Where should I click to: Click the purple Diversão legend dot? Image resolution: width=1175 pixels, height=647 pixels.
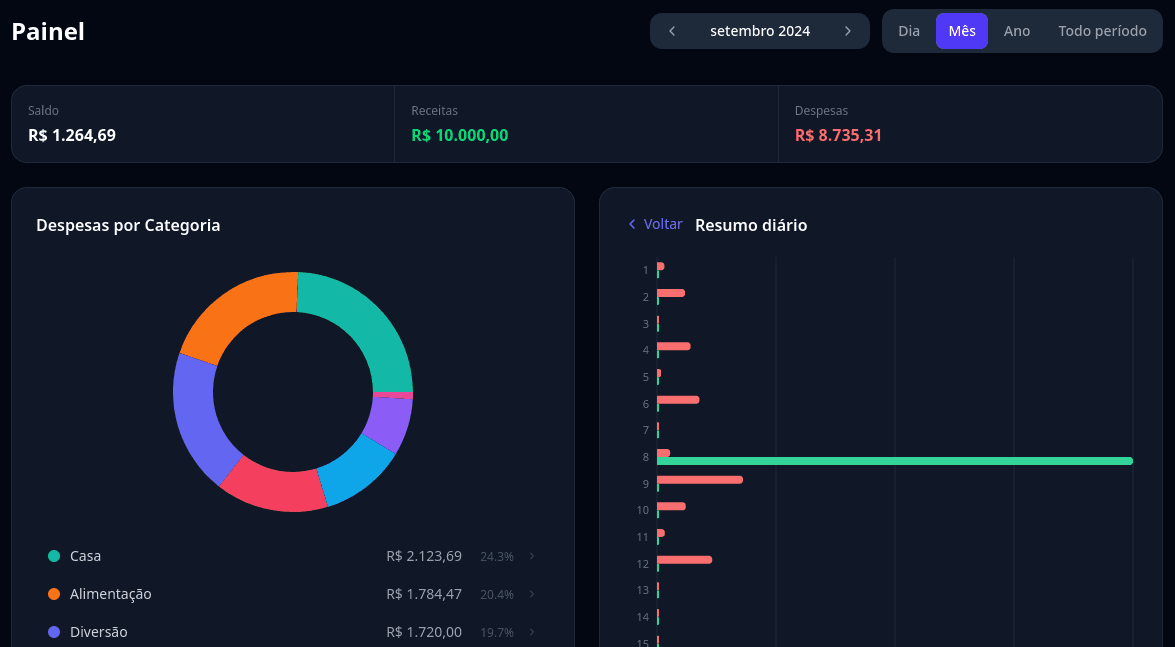tap(54, 632)
